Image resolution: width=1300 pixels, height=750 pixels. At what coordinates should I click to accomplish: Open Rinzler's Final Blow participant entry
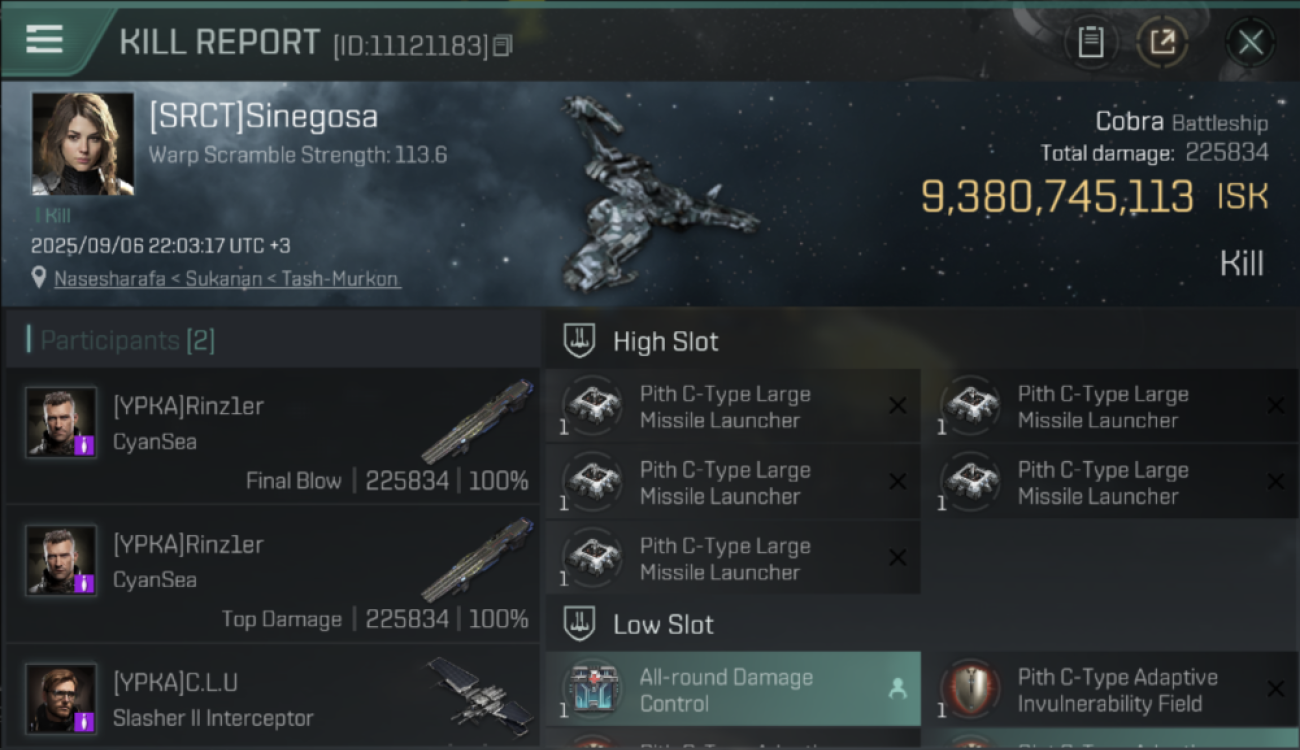pyautogui.click(x=272, y=435)
